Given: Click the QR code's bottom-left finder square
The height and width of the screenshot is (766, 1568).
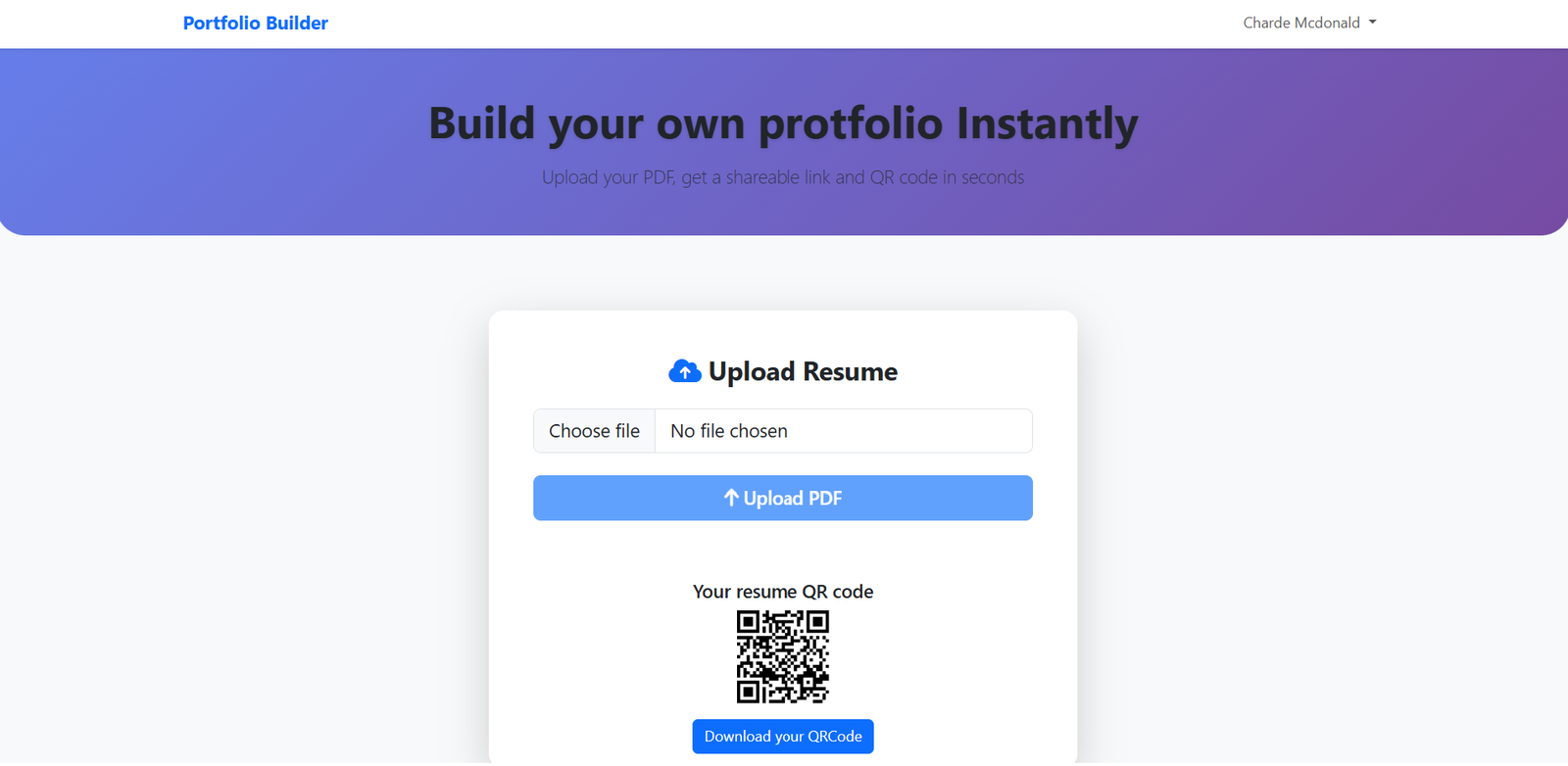Looking at the screenshot, I should [748, 692].
